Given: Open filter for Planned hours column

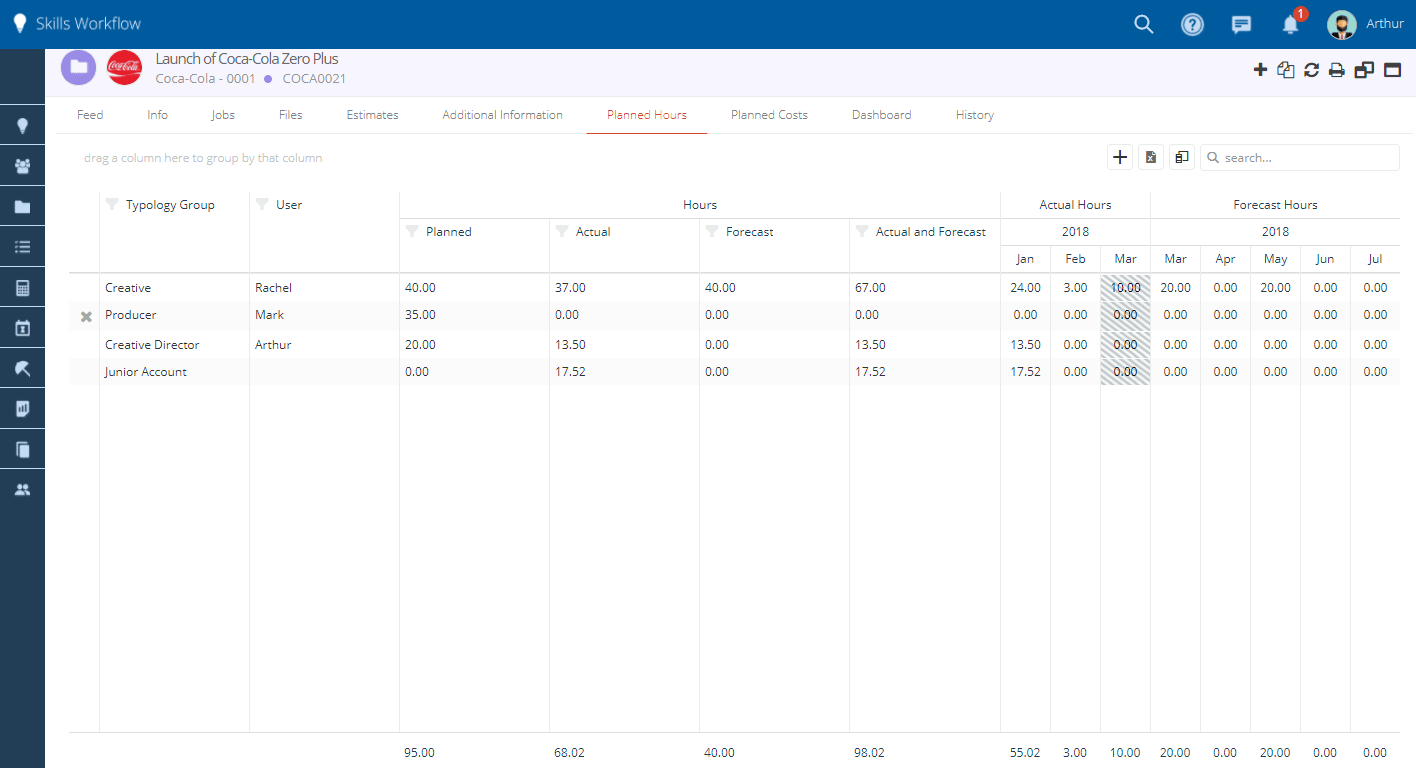Looking at the screenshot, I should click(412, 232).
